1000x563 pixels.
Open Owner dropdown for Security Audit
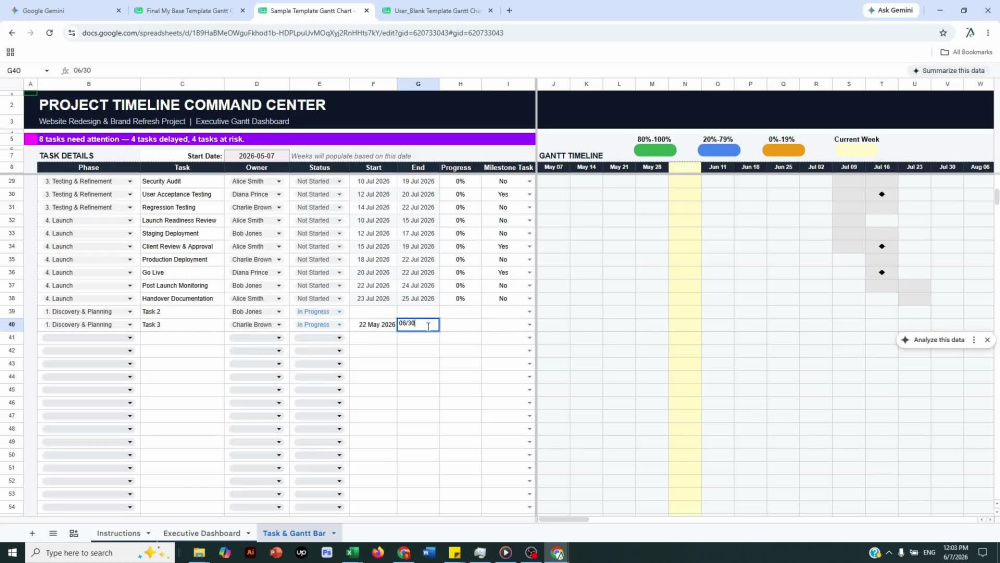coord(279,181)
